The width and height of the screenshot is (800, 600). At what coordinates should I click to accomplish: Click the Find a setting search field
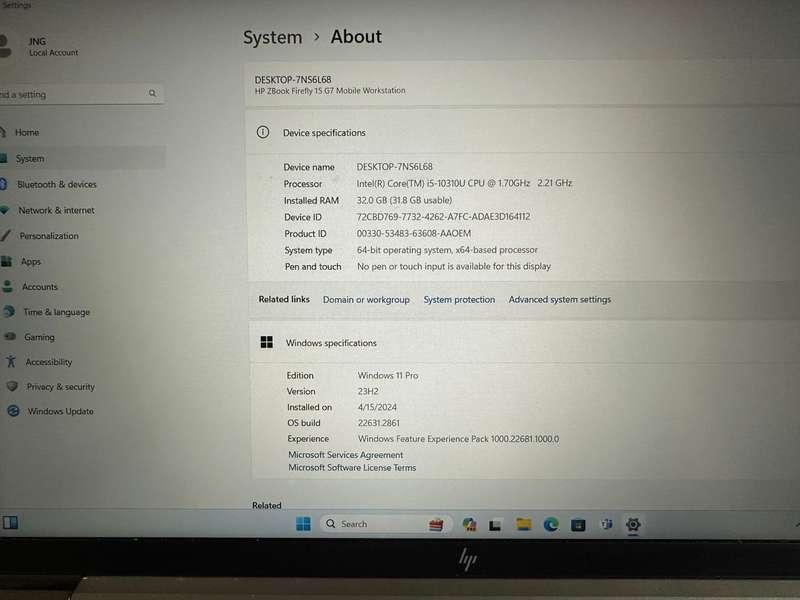point(82,94)
